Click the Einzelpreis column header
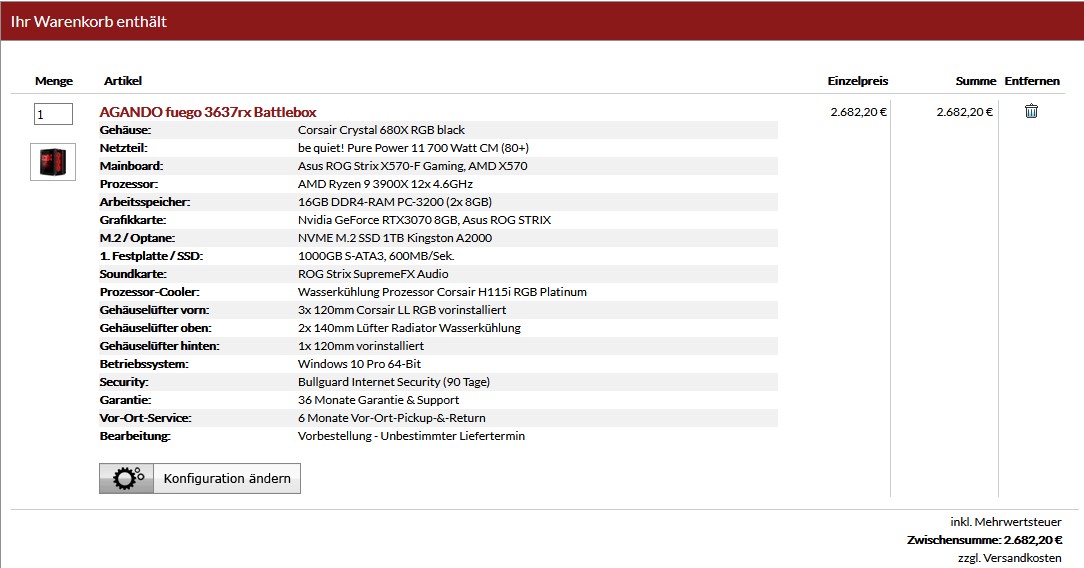1084x568 pixels. [x=858, y=81]
